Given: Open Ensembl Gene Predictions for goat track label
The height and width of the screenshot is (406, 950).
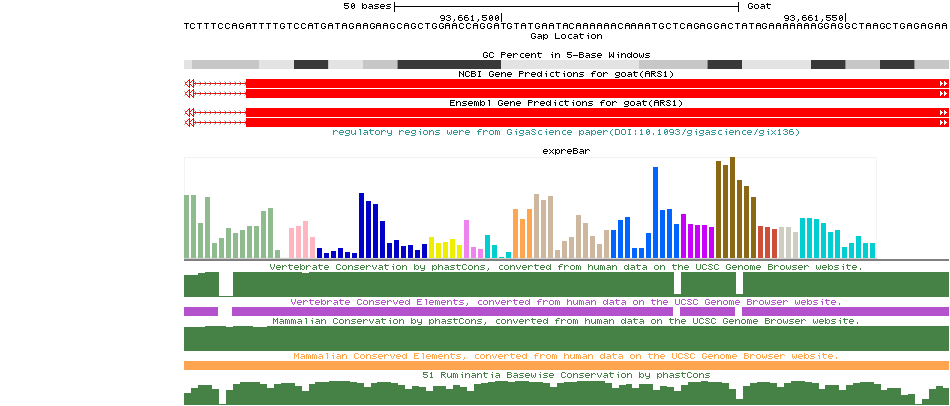Looking at the screenshot, I should pos(566,103).
